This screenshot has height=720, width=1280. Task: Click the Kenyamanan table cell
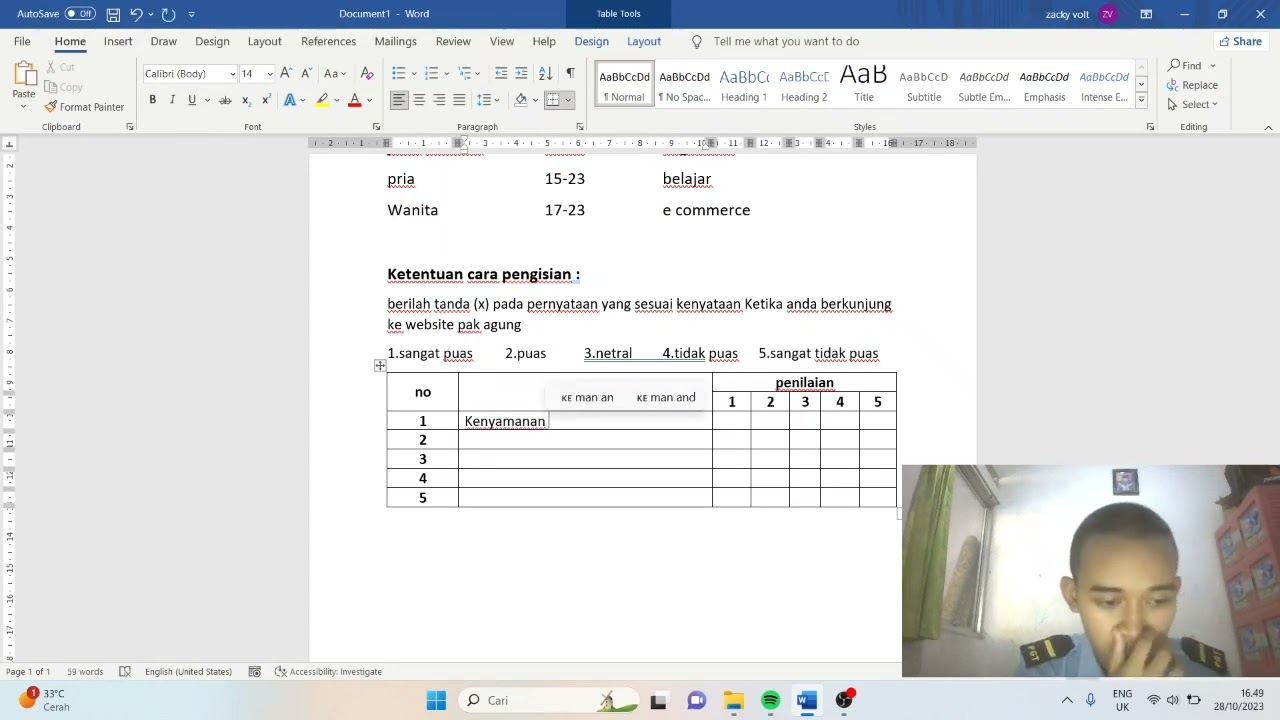585,421
